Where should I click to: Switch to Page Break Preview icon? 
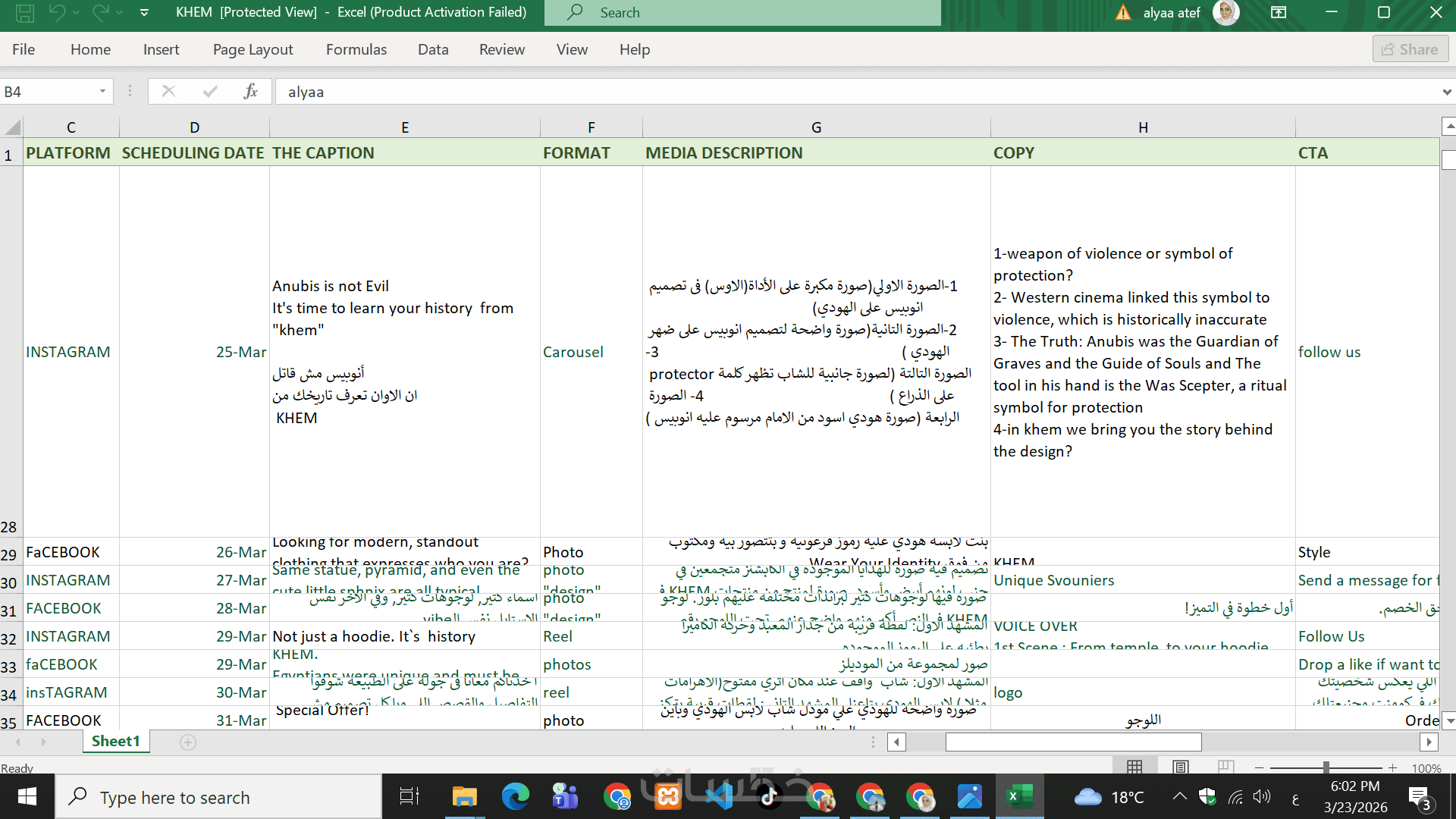1225,767
